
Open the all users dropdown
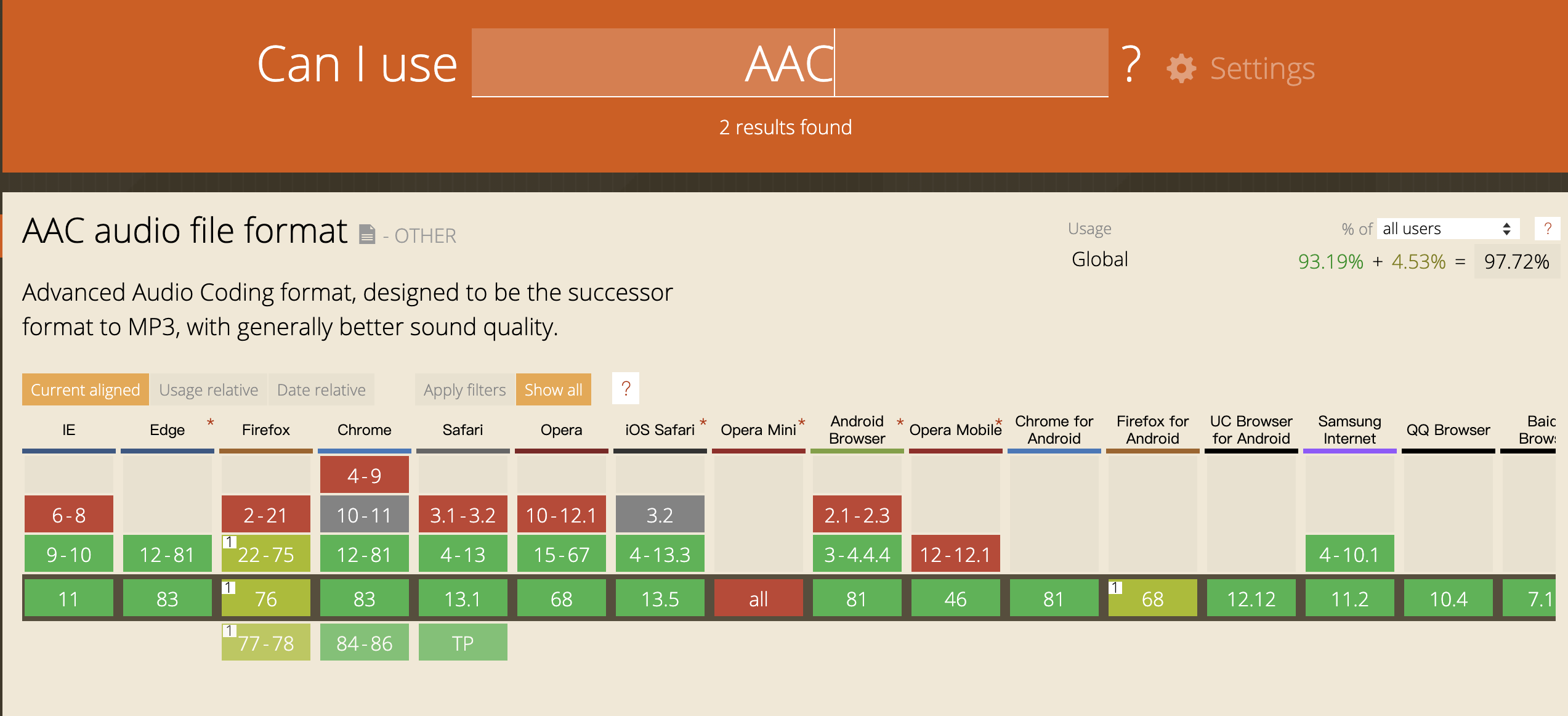[1447, 229]
